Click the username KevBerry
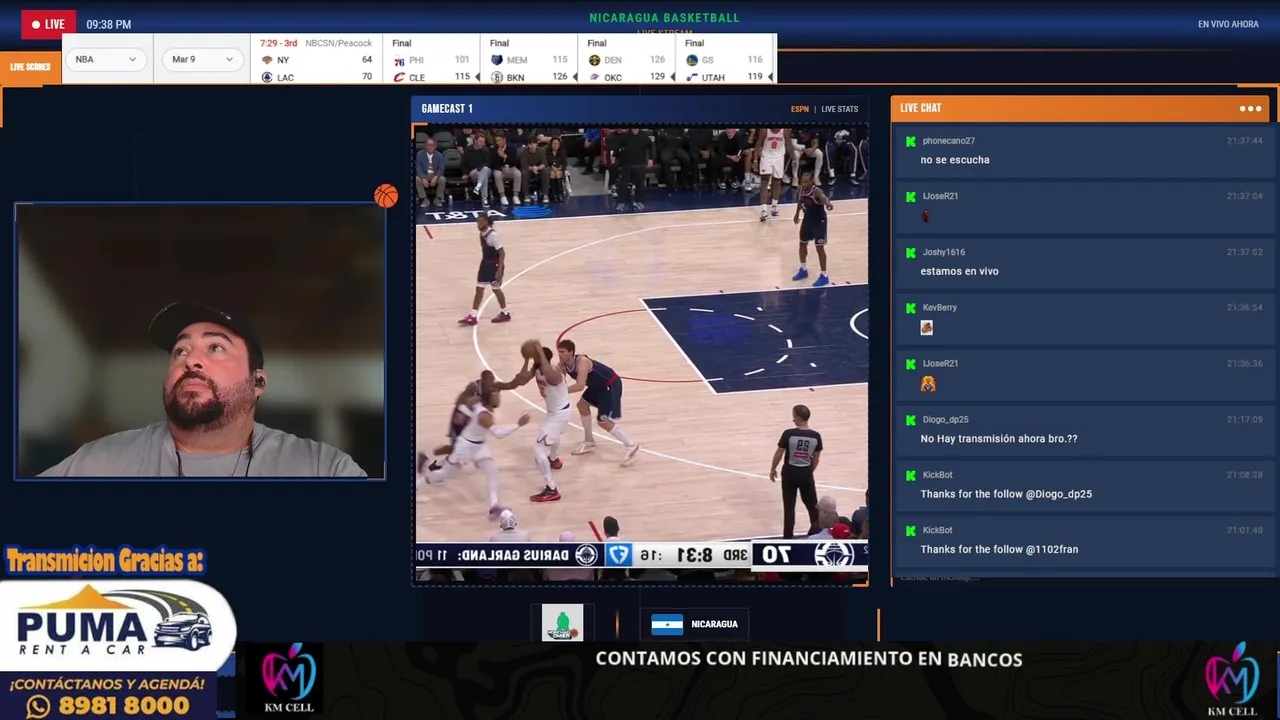 click(x=939, y=308)
